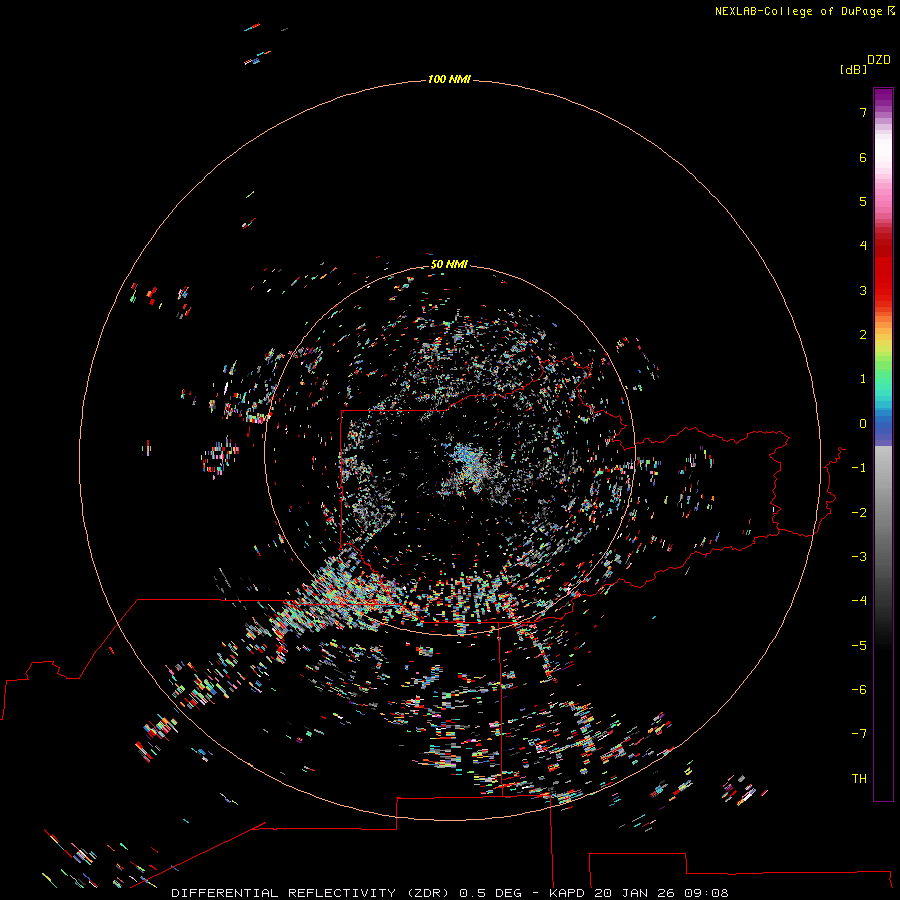Screen dimensions: 900x900
Task: Click the DZD legend title
Action: point(879,60)
